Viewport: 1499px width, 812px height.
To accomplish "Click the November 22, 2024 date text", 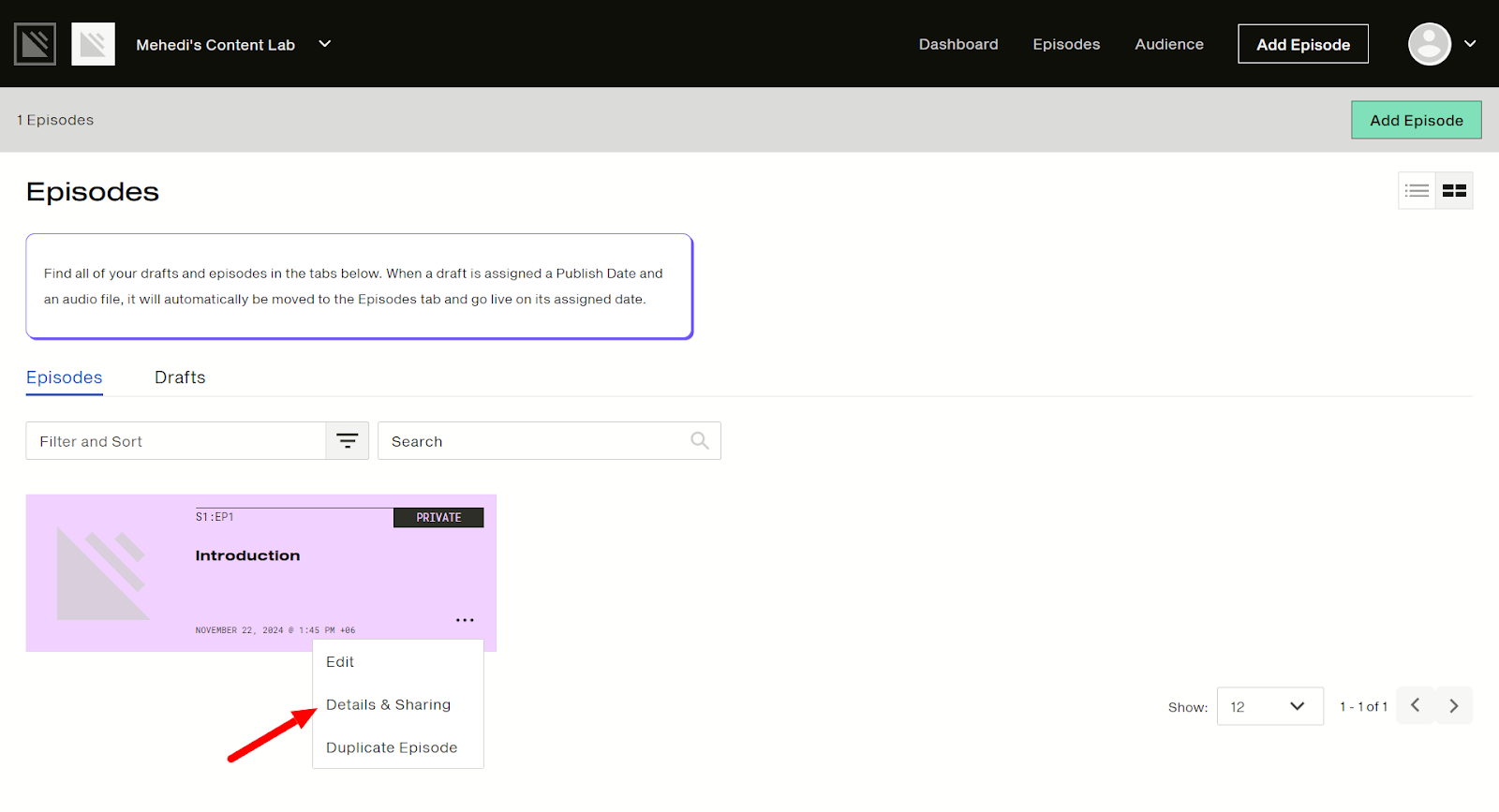I will tap(275, 630).
